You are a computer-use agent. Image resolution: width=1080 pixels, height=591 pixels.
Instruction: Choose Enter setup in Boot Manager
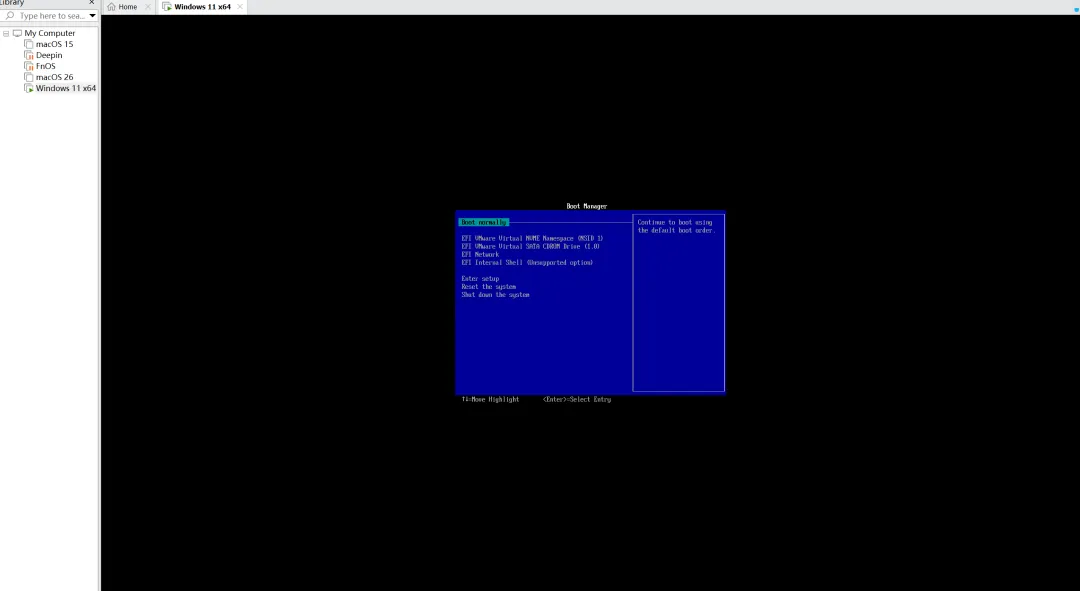click(x=480, y=278)
